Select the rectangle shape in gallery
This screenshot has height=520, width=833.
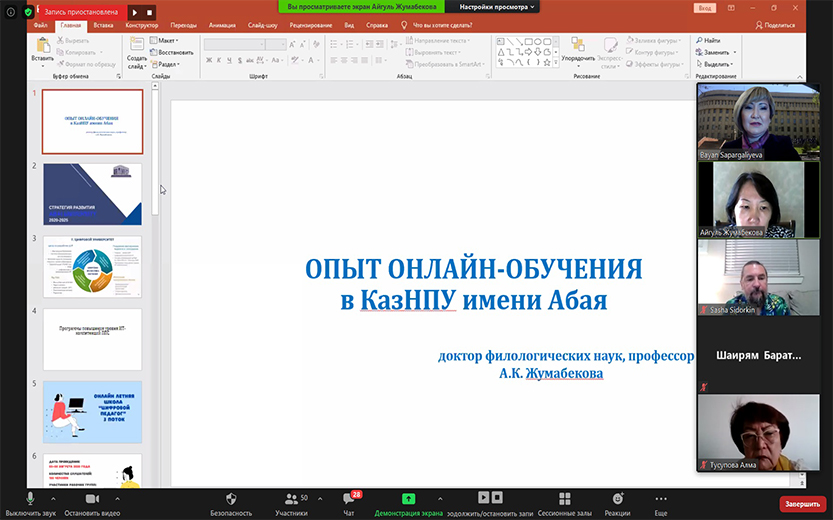[x=529, y=41]
